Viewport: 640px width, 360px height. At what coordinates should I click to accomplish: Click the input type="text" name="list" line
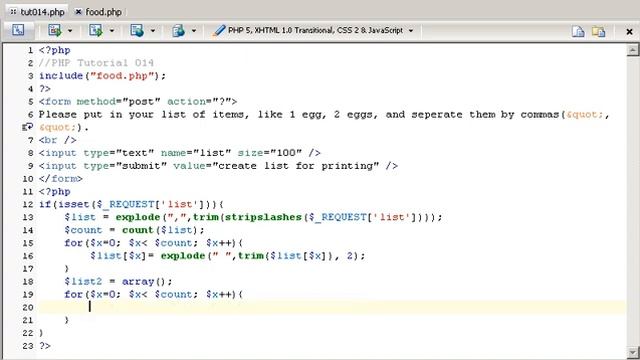(x=180, y=153)
